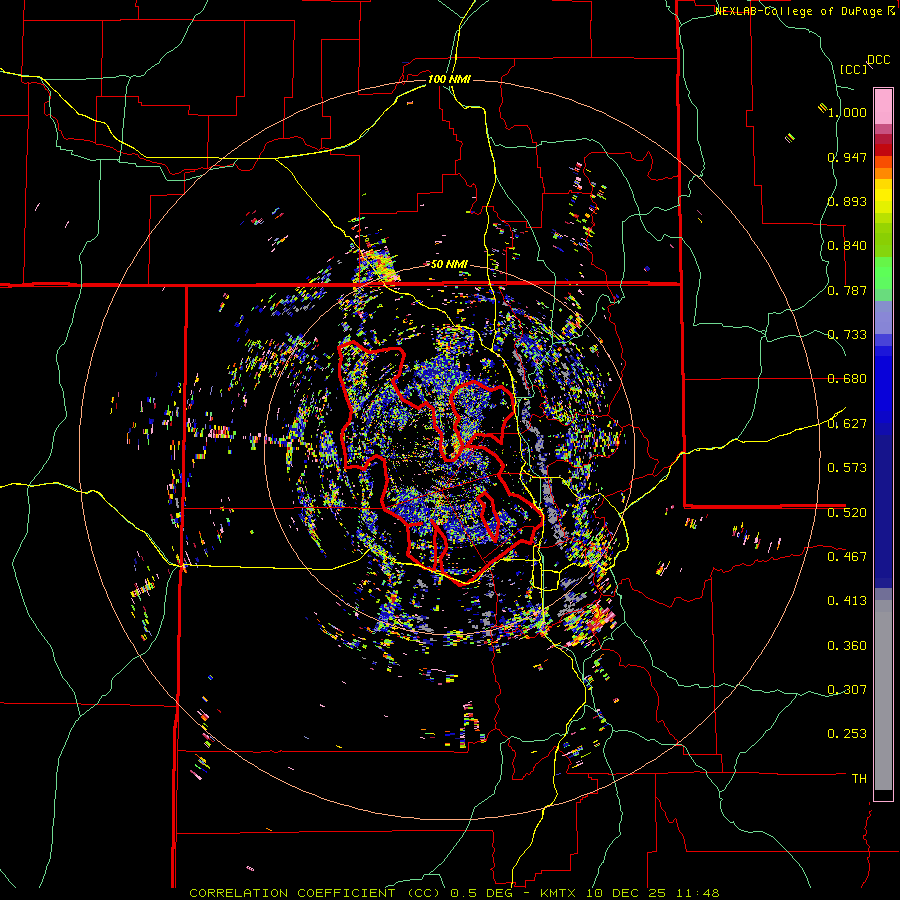Click the 50 NMI range ring label
The image size is (900, 900).
click(x=449, y=264)
